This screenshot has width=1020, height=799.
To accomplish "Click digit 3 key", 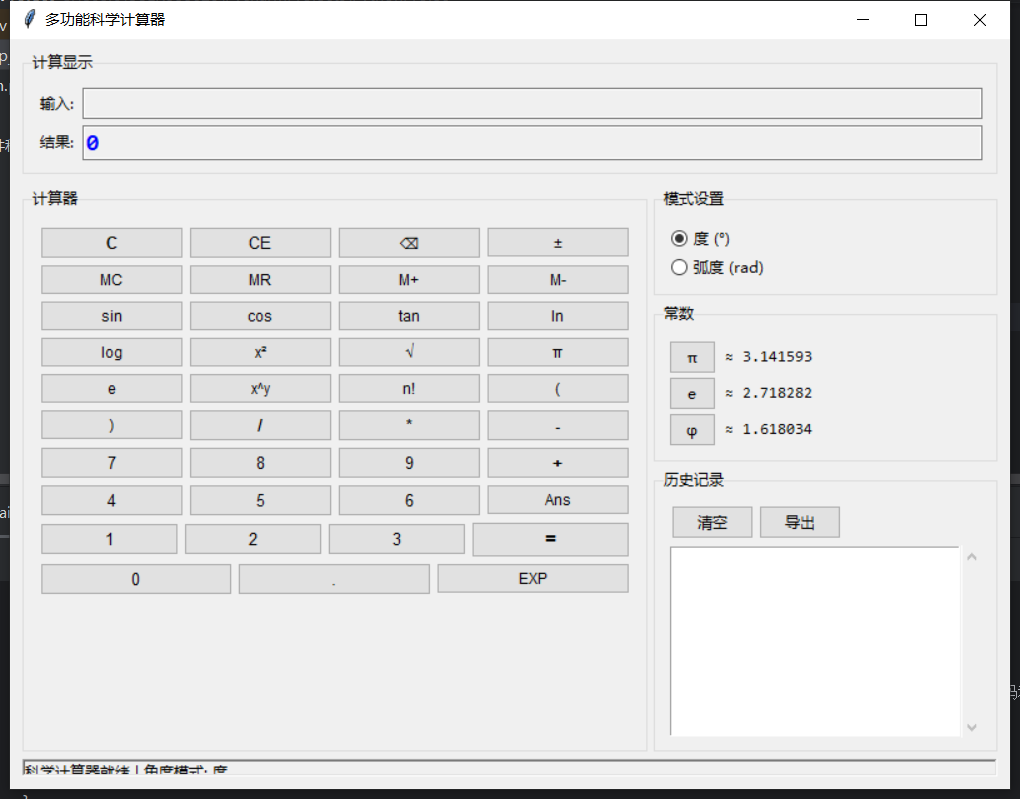I will (x=397, y=539).
